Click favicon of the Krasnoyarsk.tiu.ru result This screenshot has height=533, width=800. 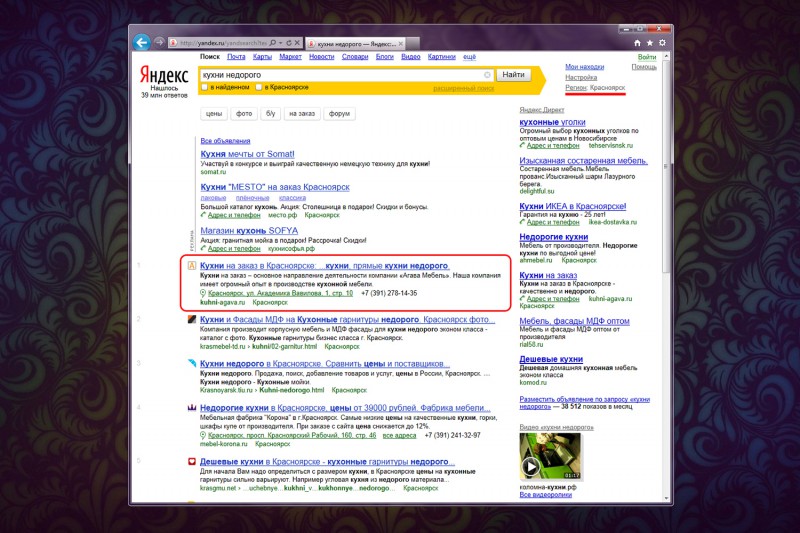[x=192, y=363]
